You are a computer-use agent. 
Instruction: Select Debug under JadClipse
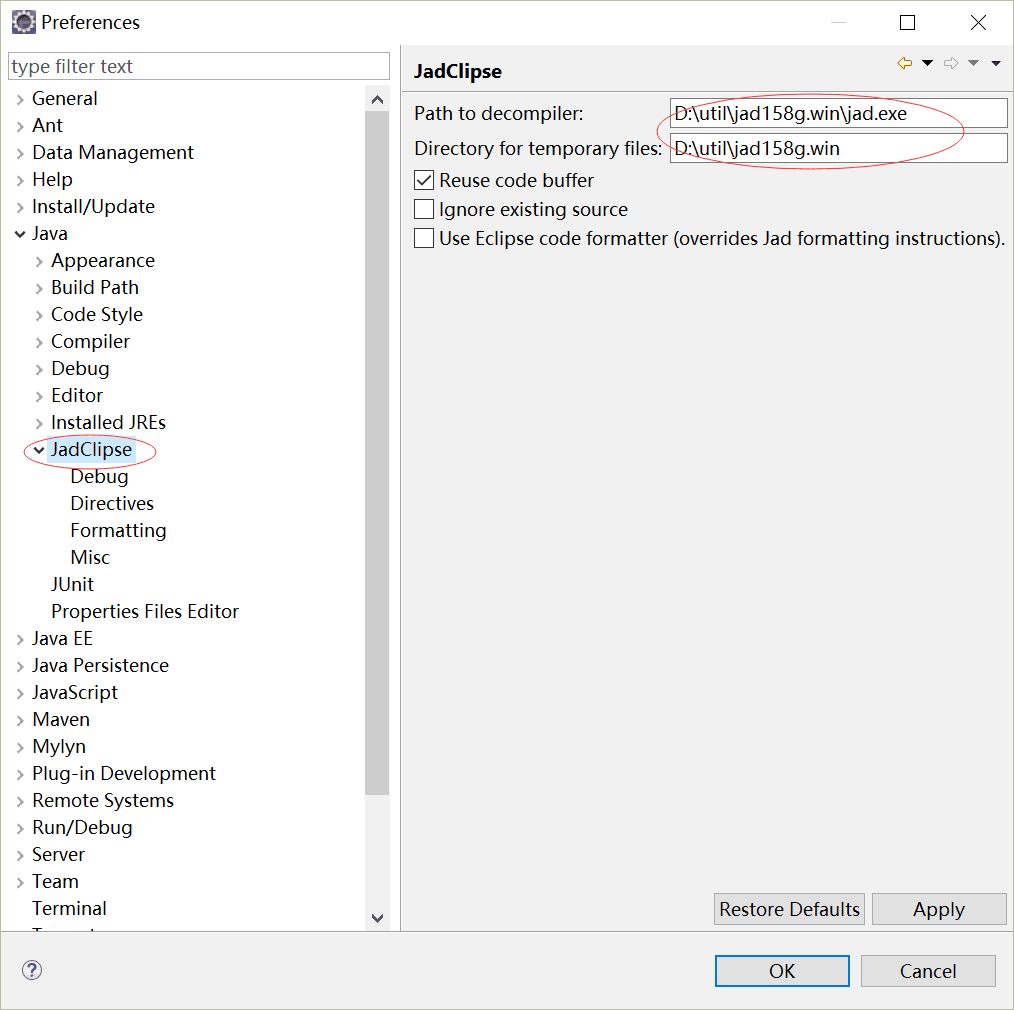coord(99,477)
